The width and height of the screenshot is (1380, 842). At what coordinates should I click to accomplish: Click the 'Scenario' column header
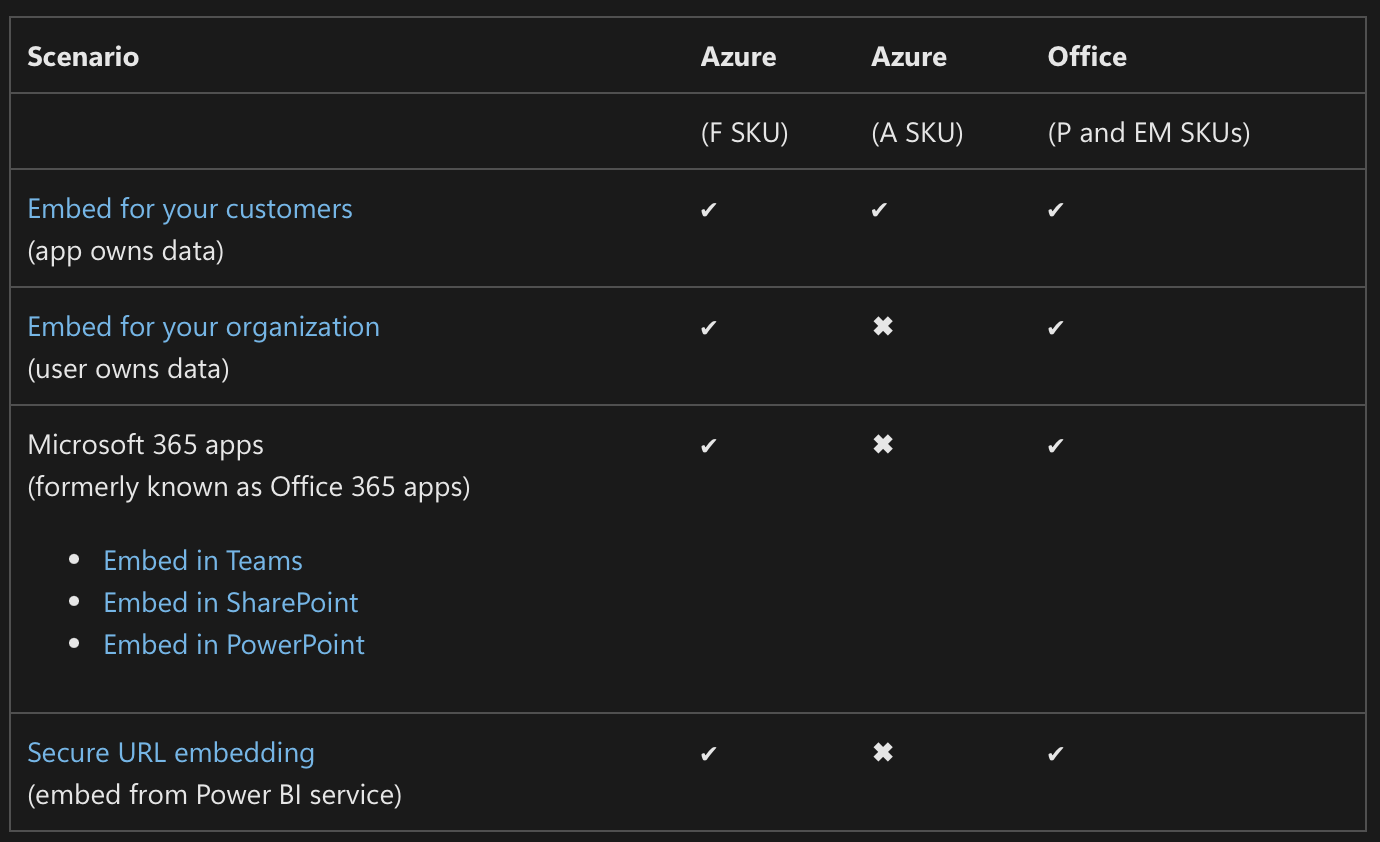click(x=83, y=56)
